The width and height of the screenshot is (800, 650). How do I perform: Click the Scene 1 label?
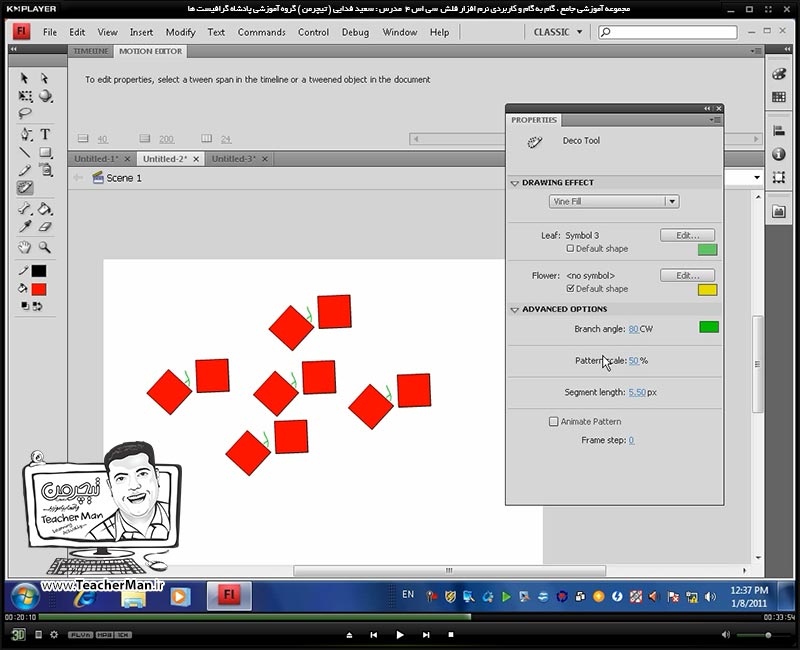(x=123, y=178)
